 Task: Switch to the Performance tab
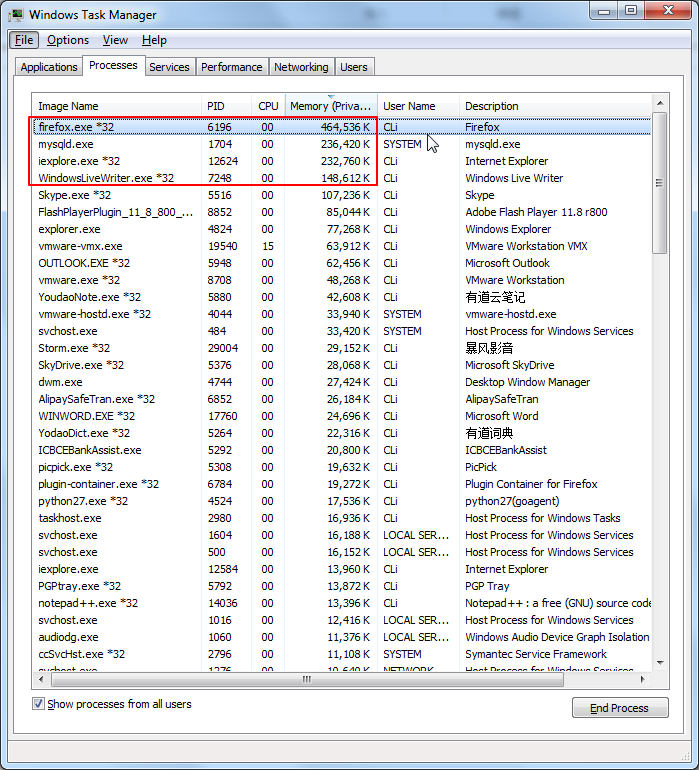[231, 67]
